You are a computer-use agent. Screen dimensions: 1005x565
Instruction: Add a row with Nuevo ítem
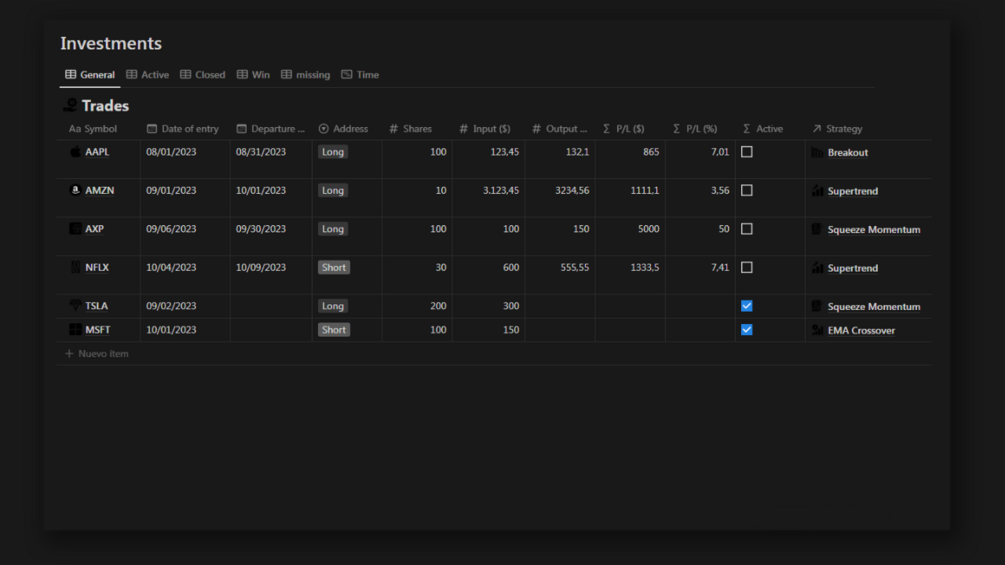(x=97, y=354)
